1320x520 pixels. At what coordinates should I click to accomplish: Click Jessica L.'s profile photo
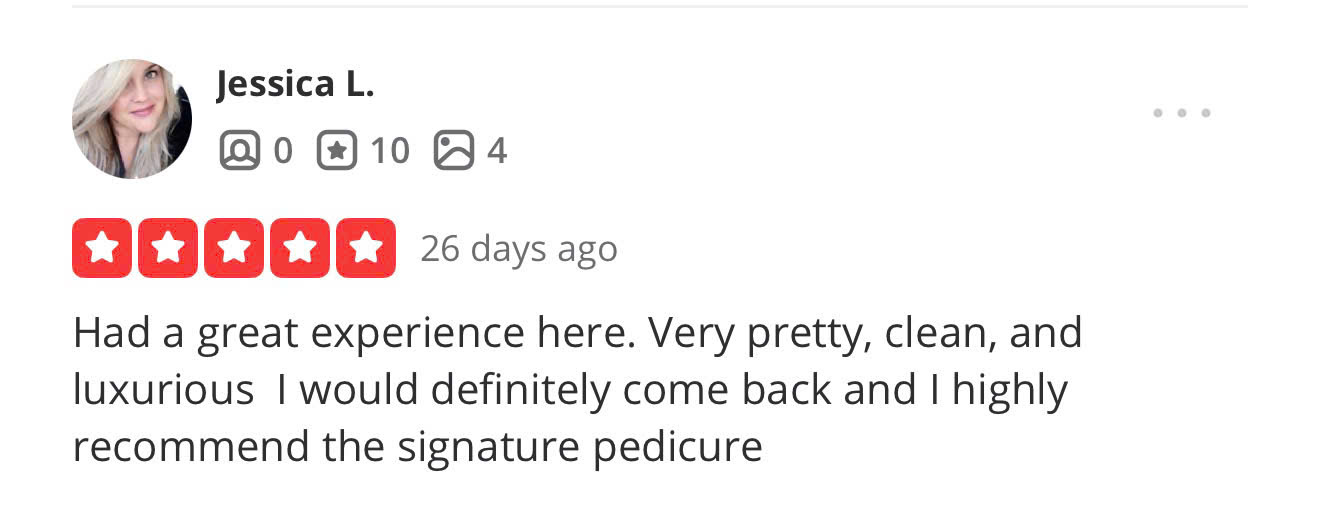point(132,119)
